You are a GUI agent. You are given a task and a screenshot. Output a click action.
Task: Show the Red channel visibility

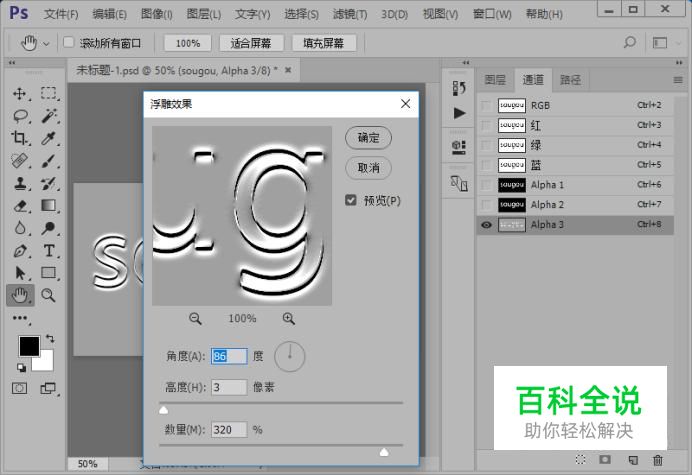[x=486, y=125]
